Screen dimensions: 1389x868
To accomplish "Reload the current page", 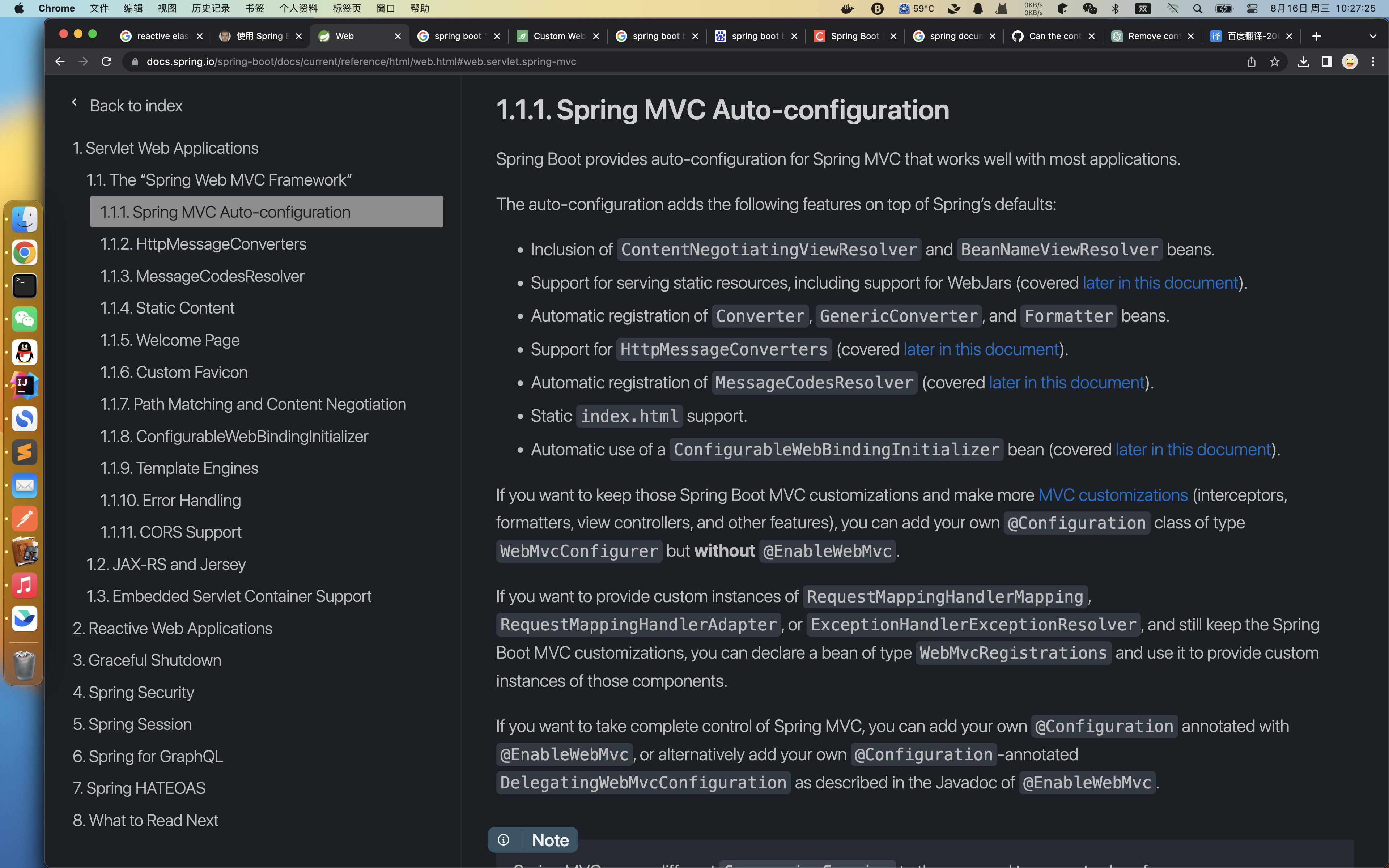I will coord(106,61).
